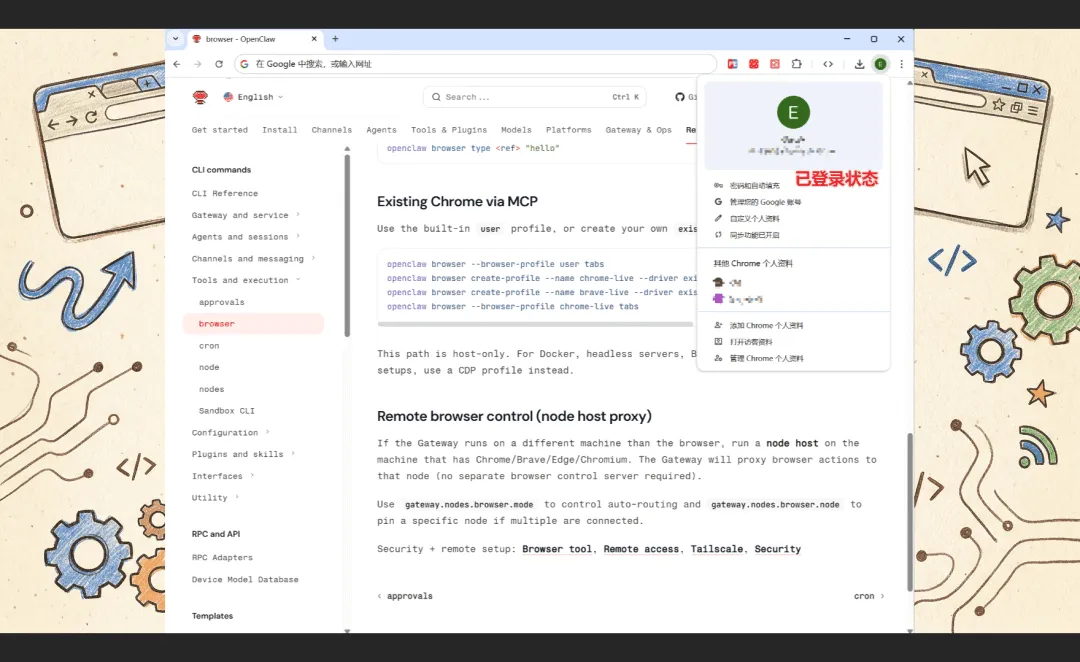
Task: Click the third red extension icon
Action: point(775,64)
